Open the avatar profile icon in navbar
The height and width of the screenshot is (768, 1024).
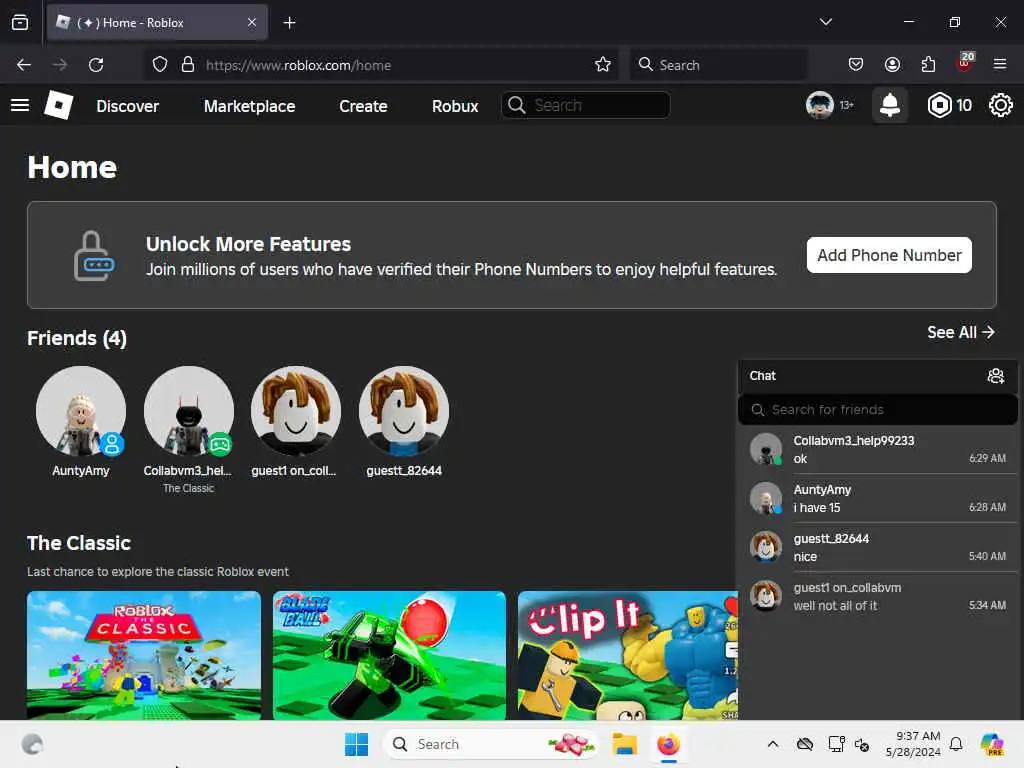(819, 105)
